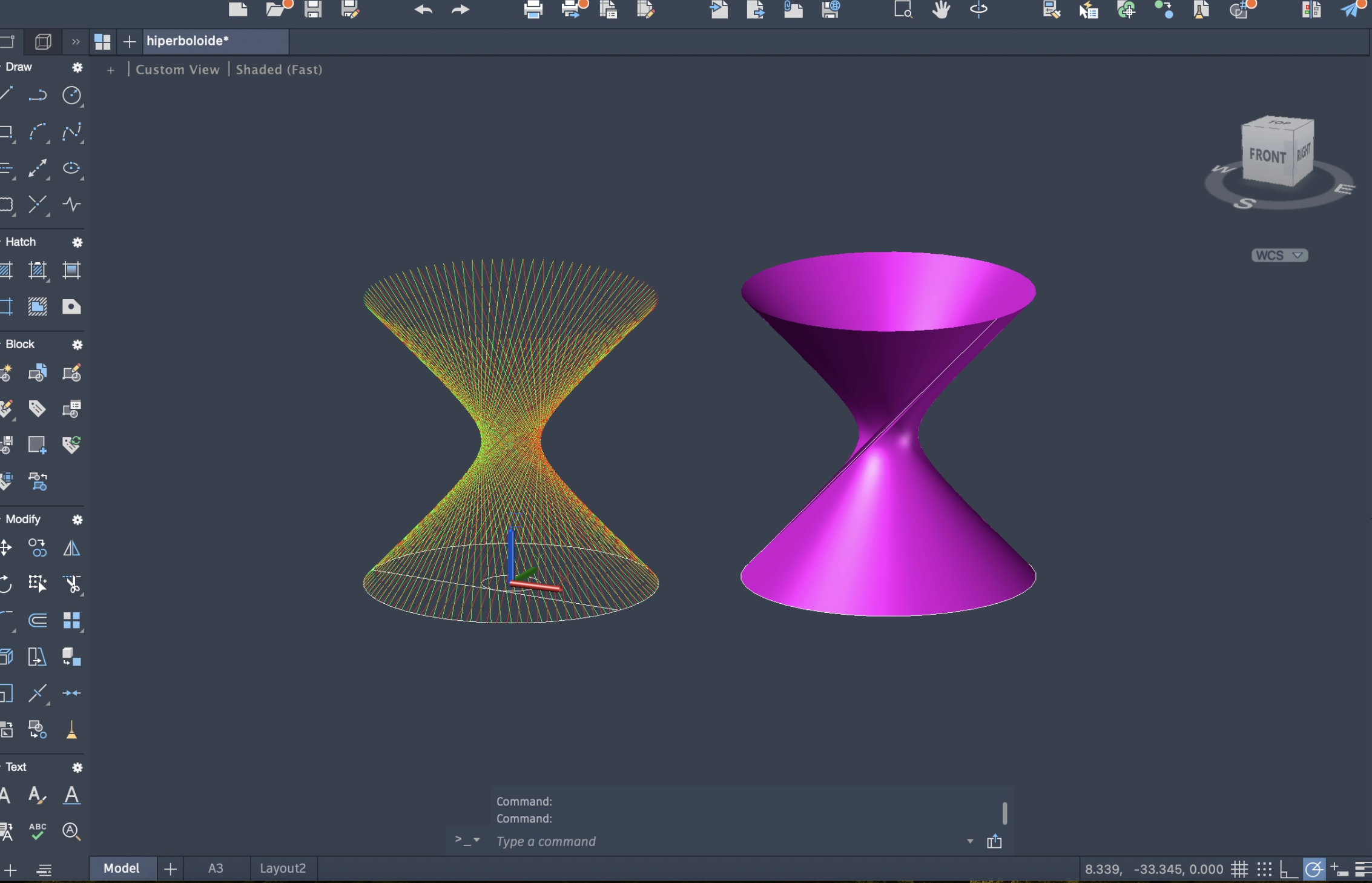
Task: Switch to the A3 layout tab
Action: click(x=216, y=868)
